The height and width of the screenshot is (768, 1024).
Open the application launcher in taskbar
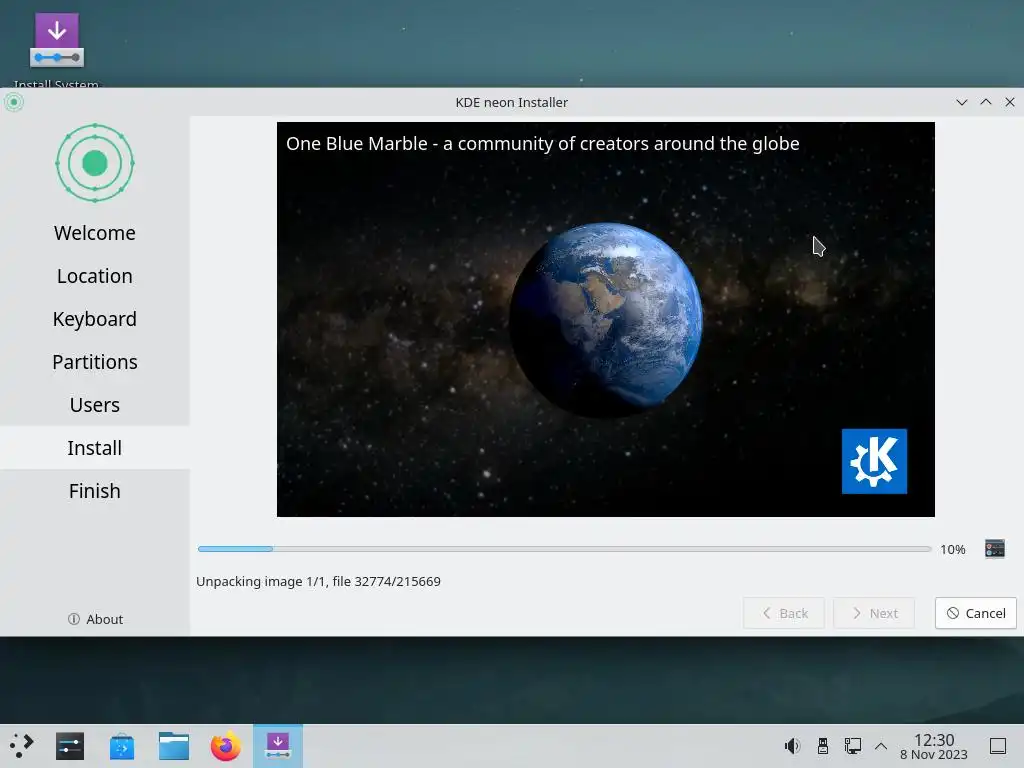pyautogui.click(x=21, y=746)
